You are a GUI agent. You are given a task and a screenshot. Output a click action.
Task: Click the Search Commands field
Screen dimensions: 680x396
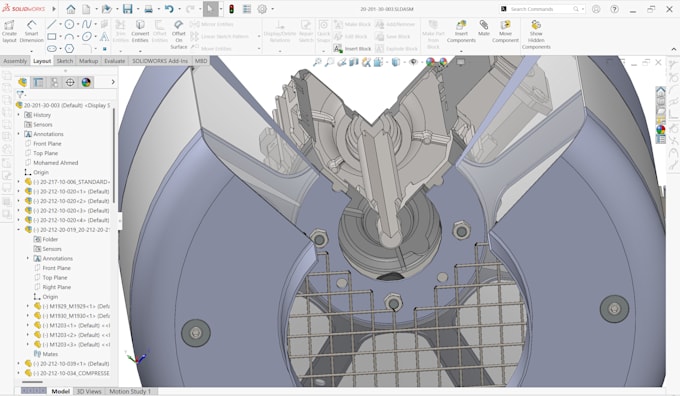point(541,9)
